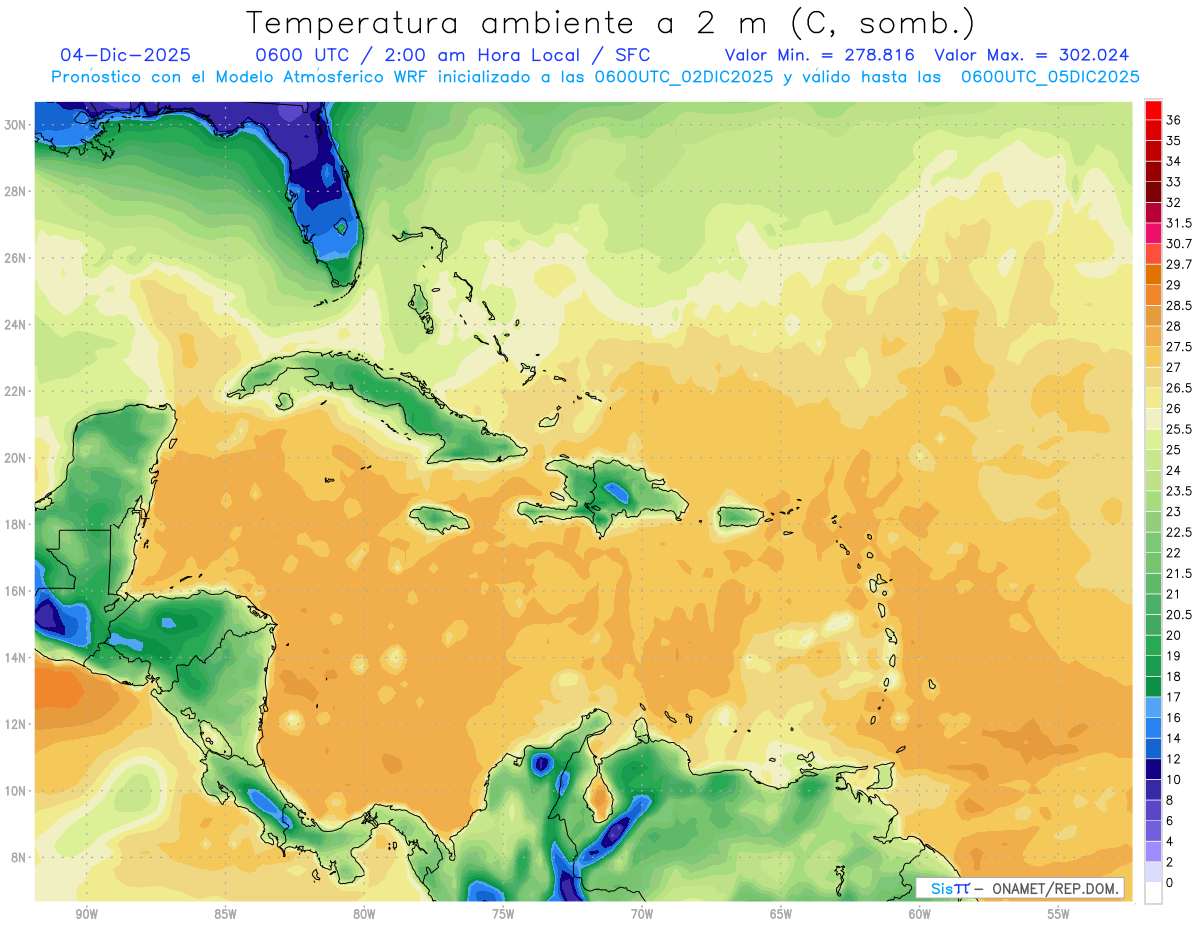Click the '28N' latitude label

(x=17, y=191)
